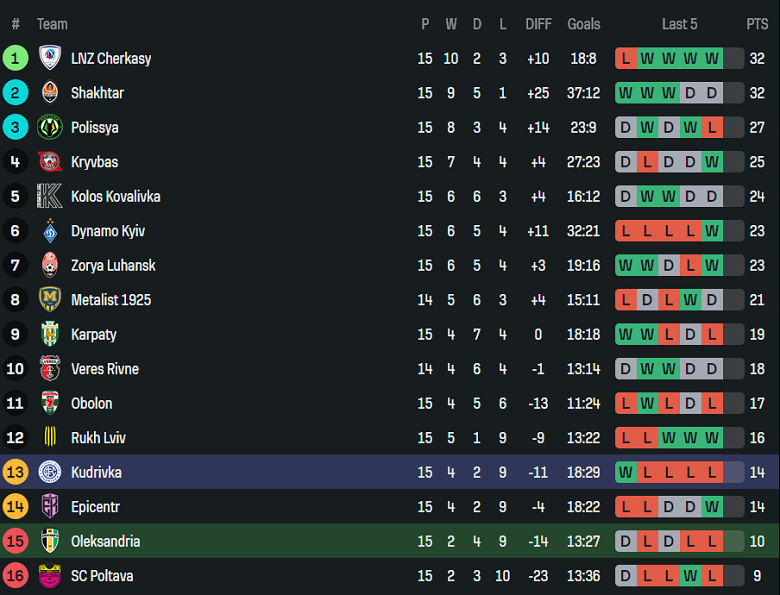
Task: Open the Oleksandria team link
Action: [105, 541]
